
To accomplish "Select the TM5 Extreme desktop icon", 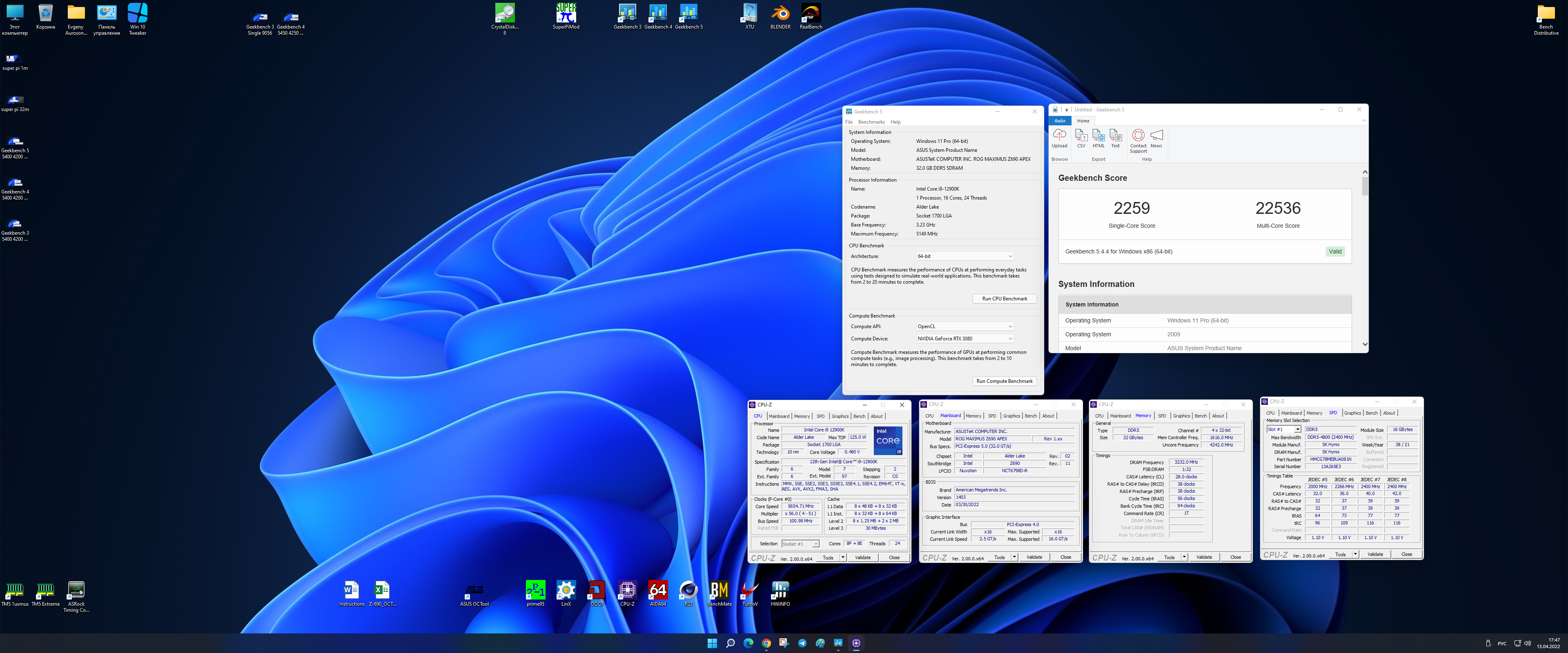I will click(x=46, y=593).
